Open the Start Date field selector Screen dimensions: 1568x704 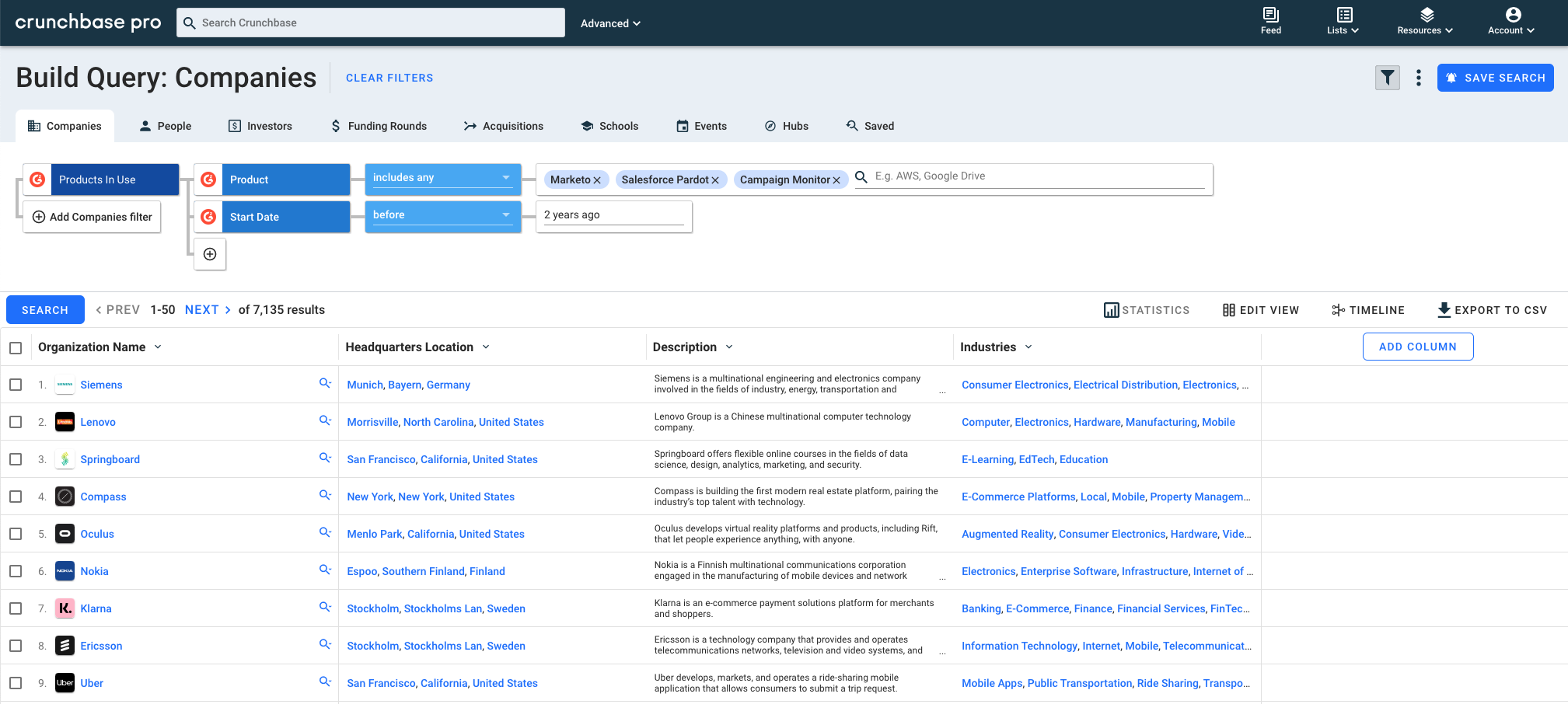(286, 217)
